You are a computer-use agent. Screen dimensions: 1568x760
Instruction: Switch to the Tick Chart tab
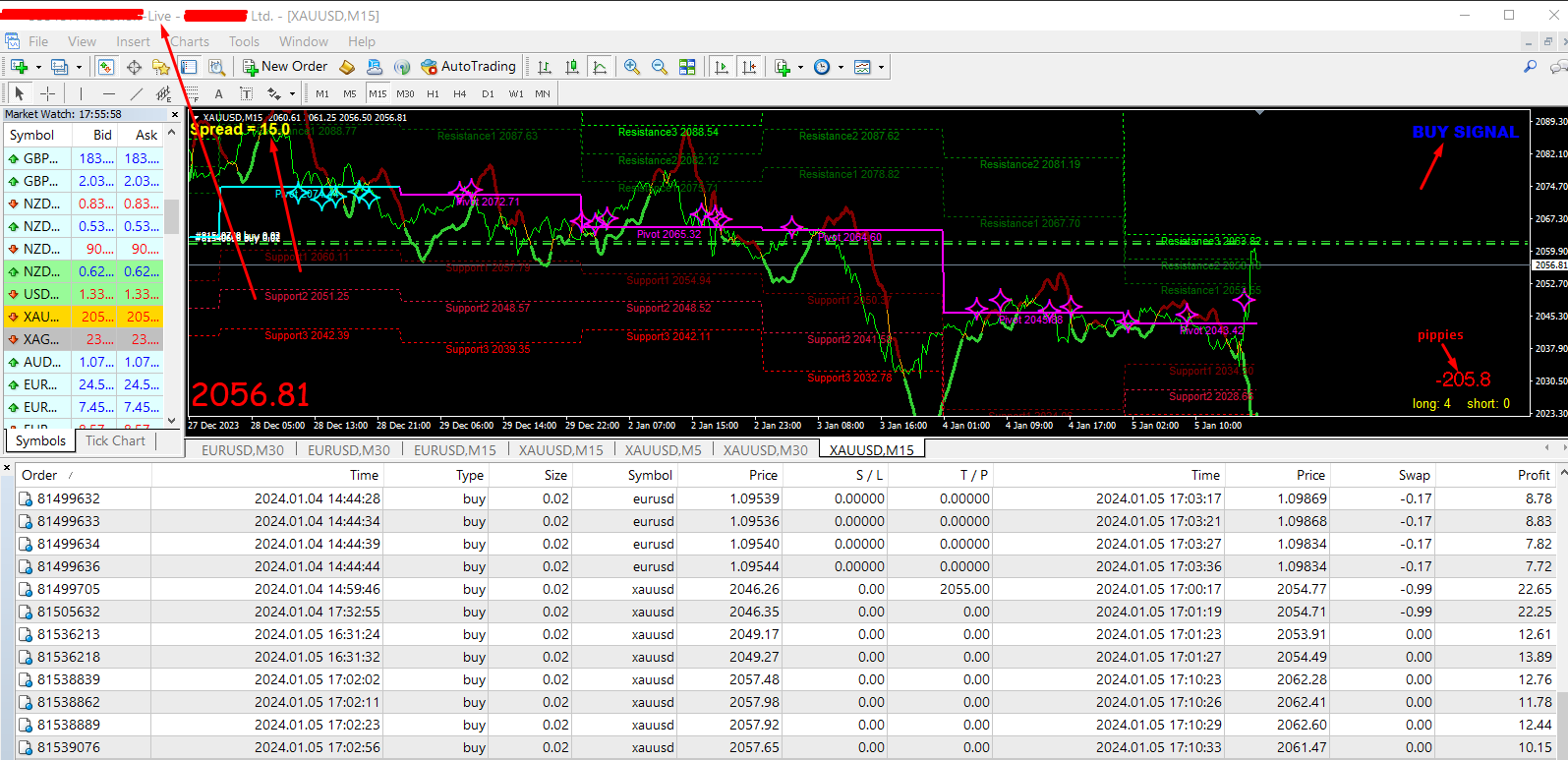click(x=115, y=440)
